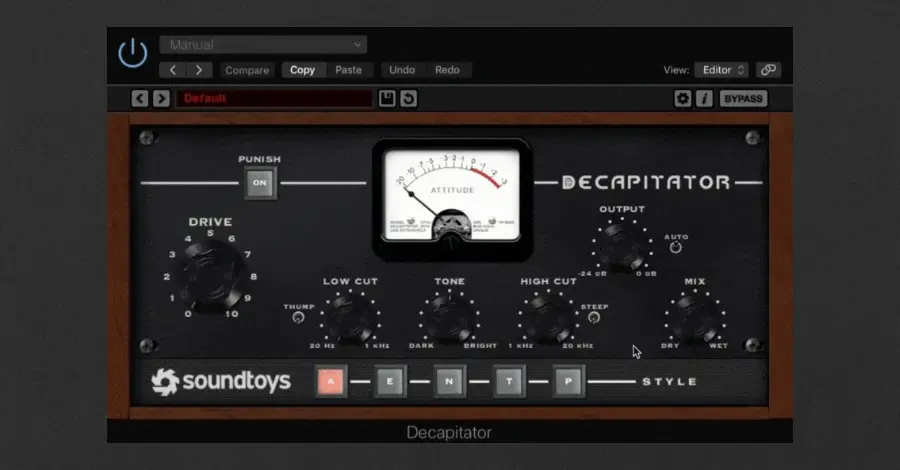
Task: Select style E button
Action: [390, 381]
